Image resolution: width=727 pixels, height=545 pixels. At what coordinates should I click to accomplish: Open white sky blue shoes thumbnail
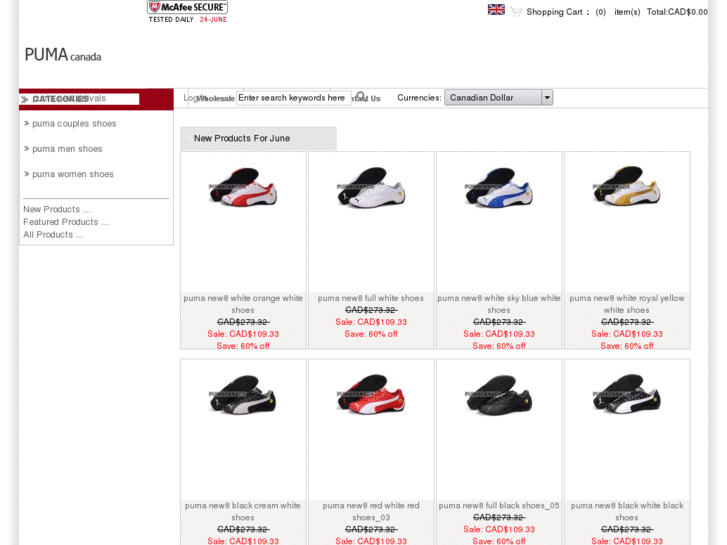tap(499, 186)
